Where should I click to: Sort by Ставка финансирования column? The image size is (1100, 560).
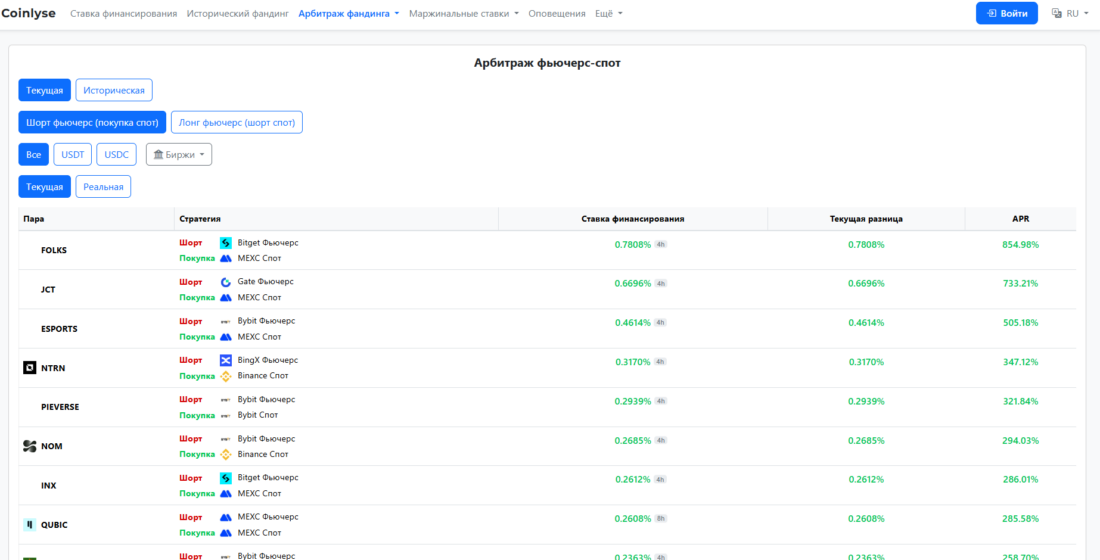[x=633, y=219]
